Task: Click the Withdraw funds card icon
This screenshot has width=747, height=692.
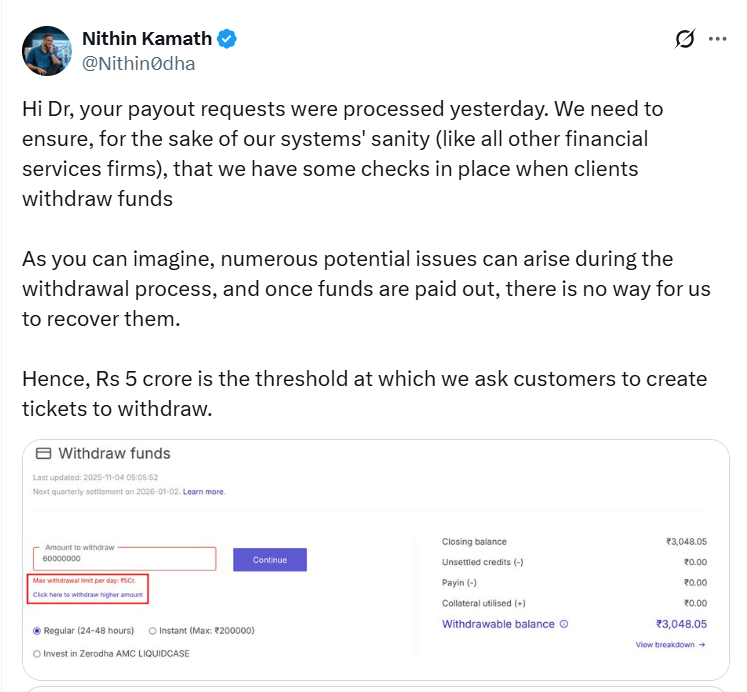Action: coord(43,454)
